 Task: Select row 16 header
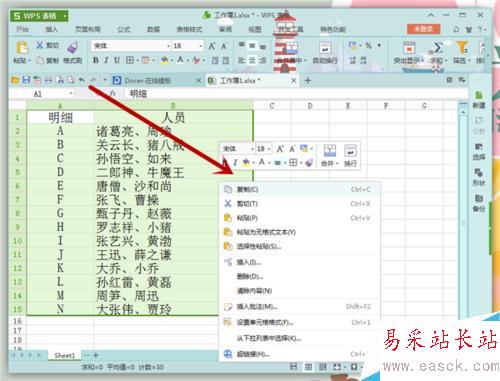(x=17, y=321)
